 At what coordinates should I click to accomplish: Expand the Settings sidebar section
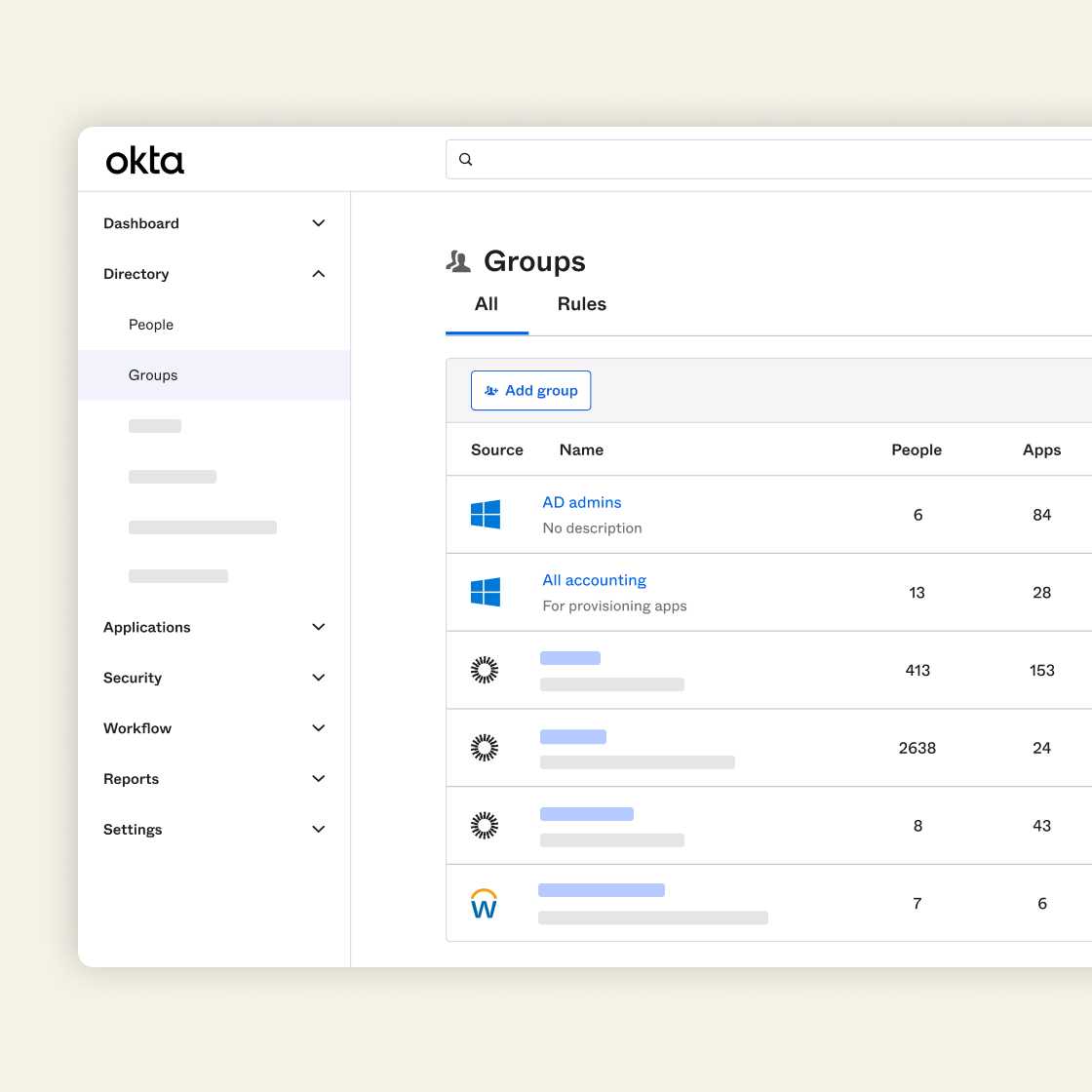(x=318, y=830)
